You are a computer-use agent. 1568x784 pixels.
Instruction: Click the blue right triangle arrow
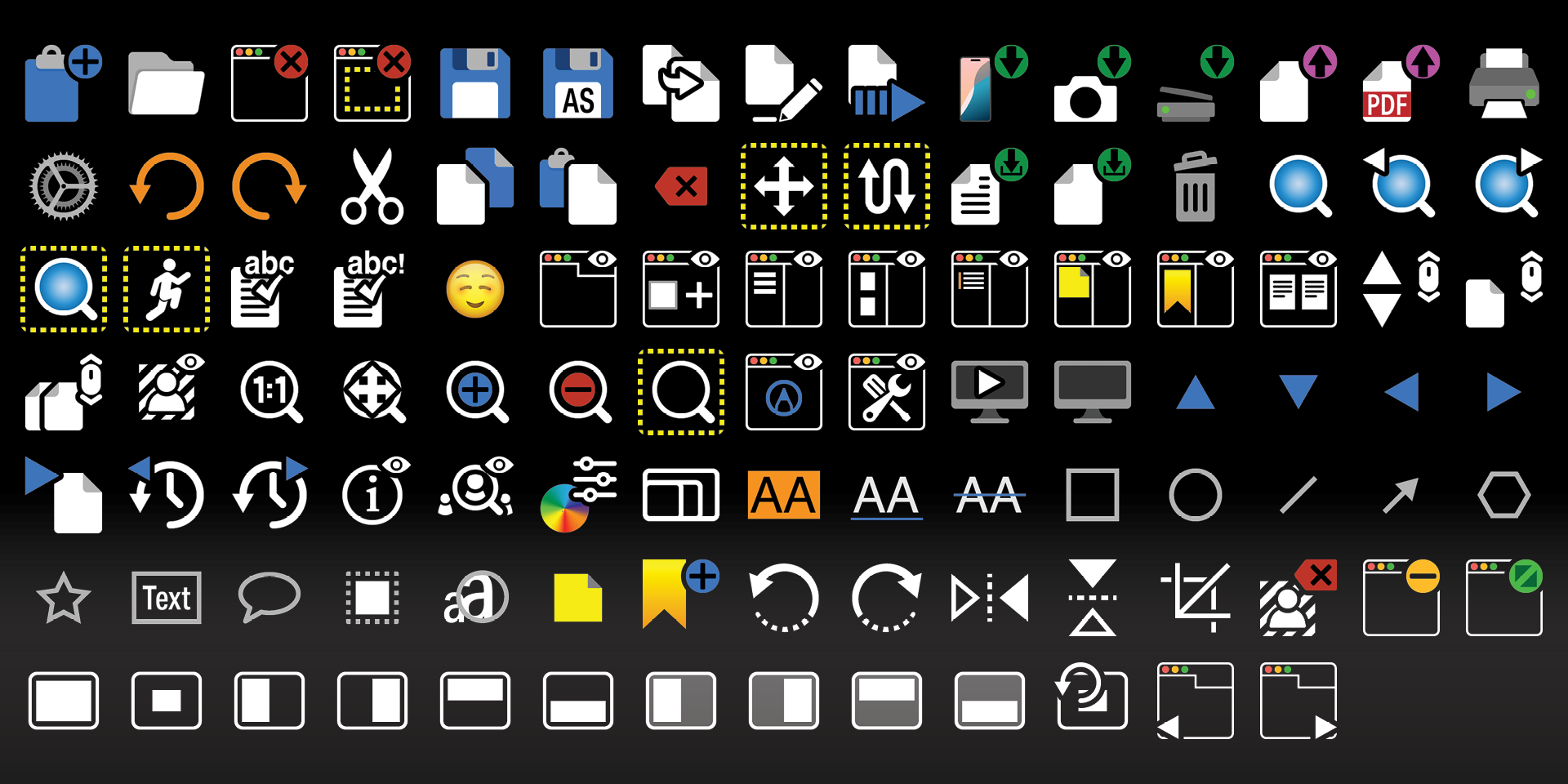[1504, 392]
